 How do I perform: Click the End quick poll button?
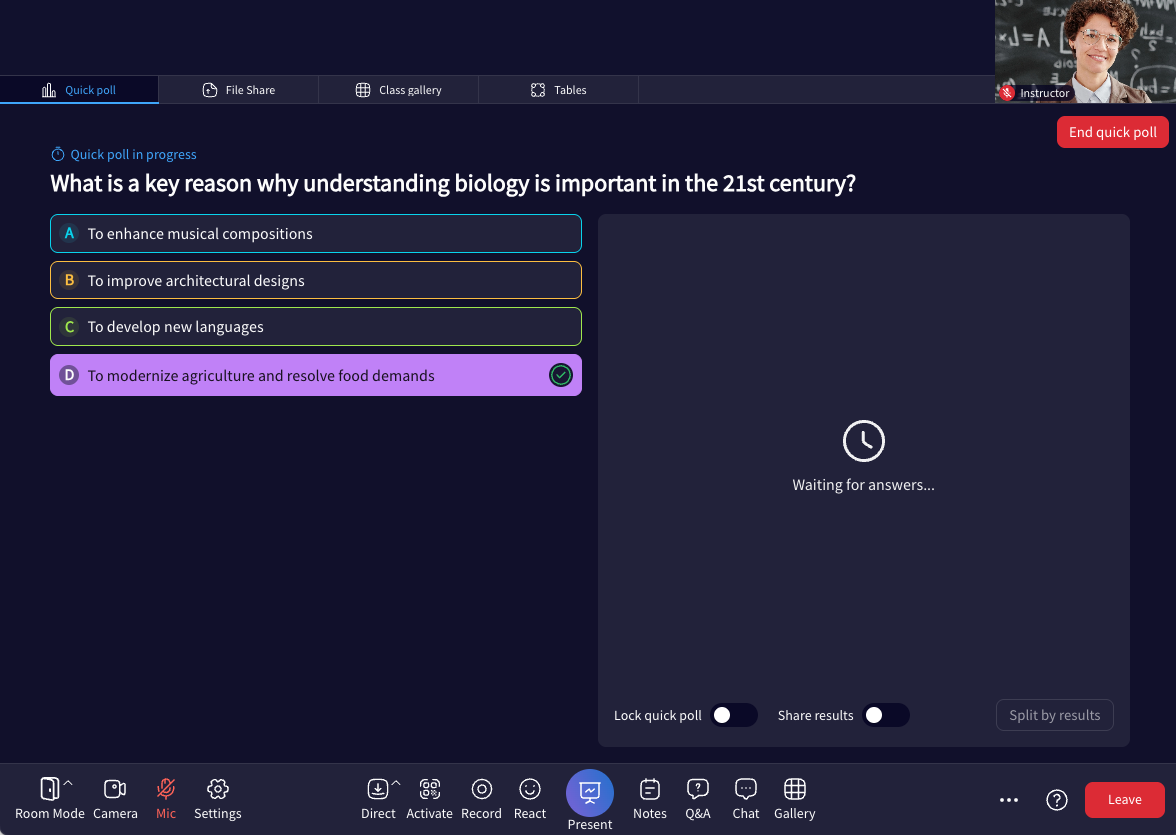[x=1112, y=132]
